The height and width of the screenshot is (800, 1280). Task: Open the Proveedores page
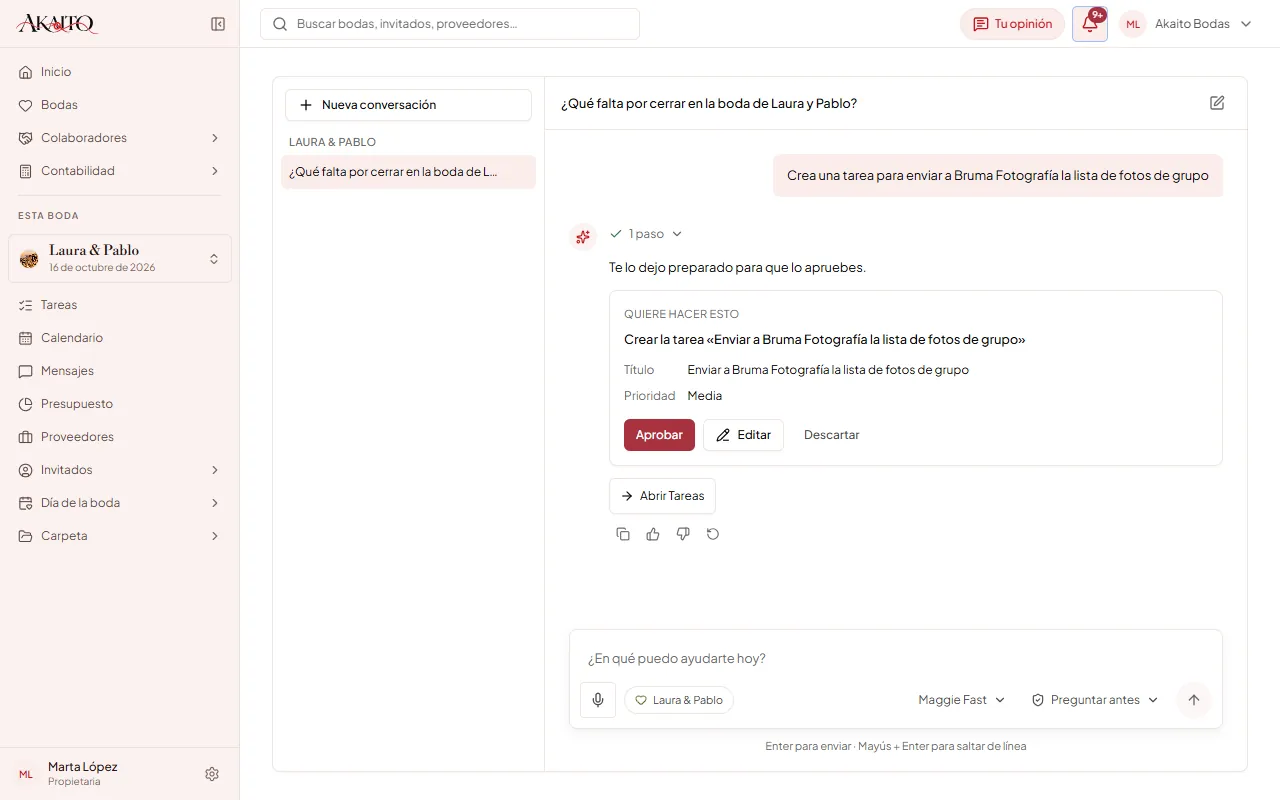[120, 437]
